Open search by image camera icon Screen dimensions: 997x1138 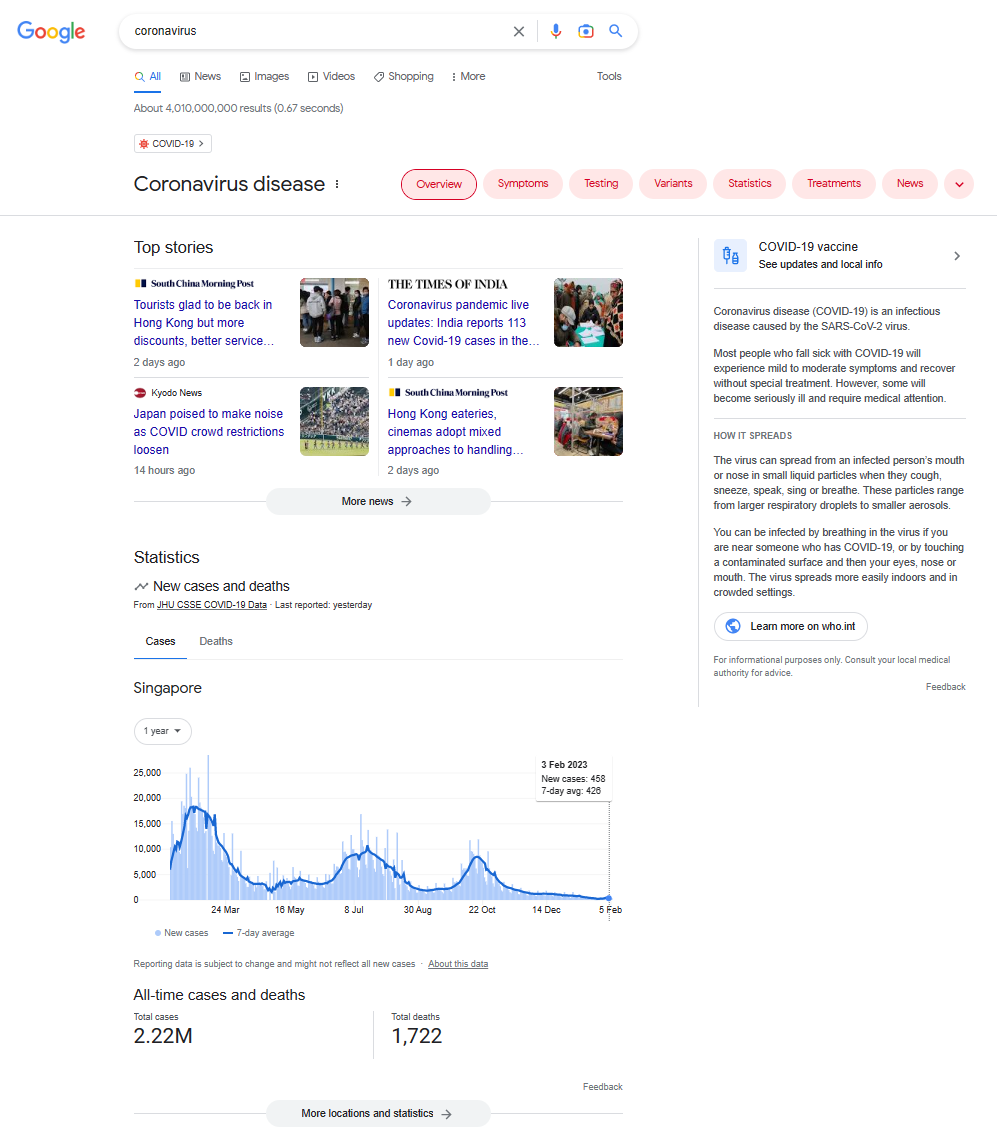(586, 31)
